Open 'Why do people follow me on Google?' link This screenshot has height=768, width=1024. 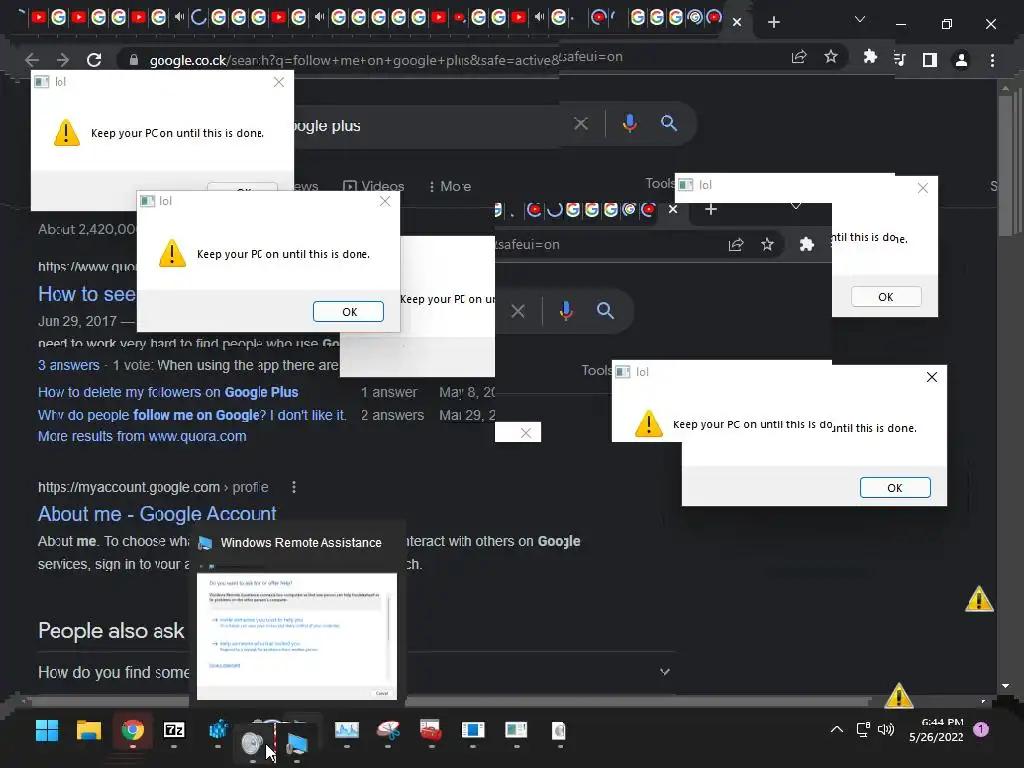192,415
